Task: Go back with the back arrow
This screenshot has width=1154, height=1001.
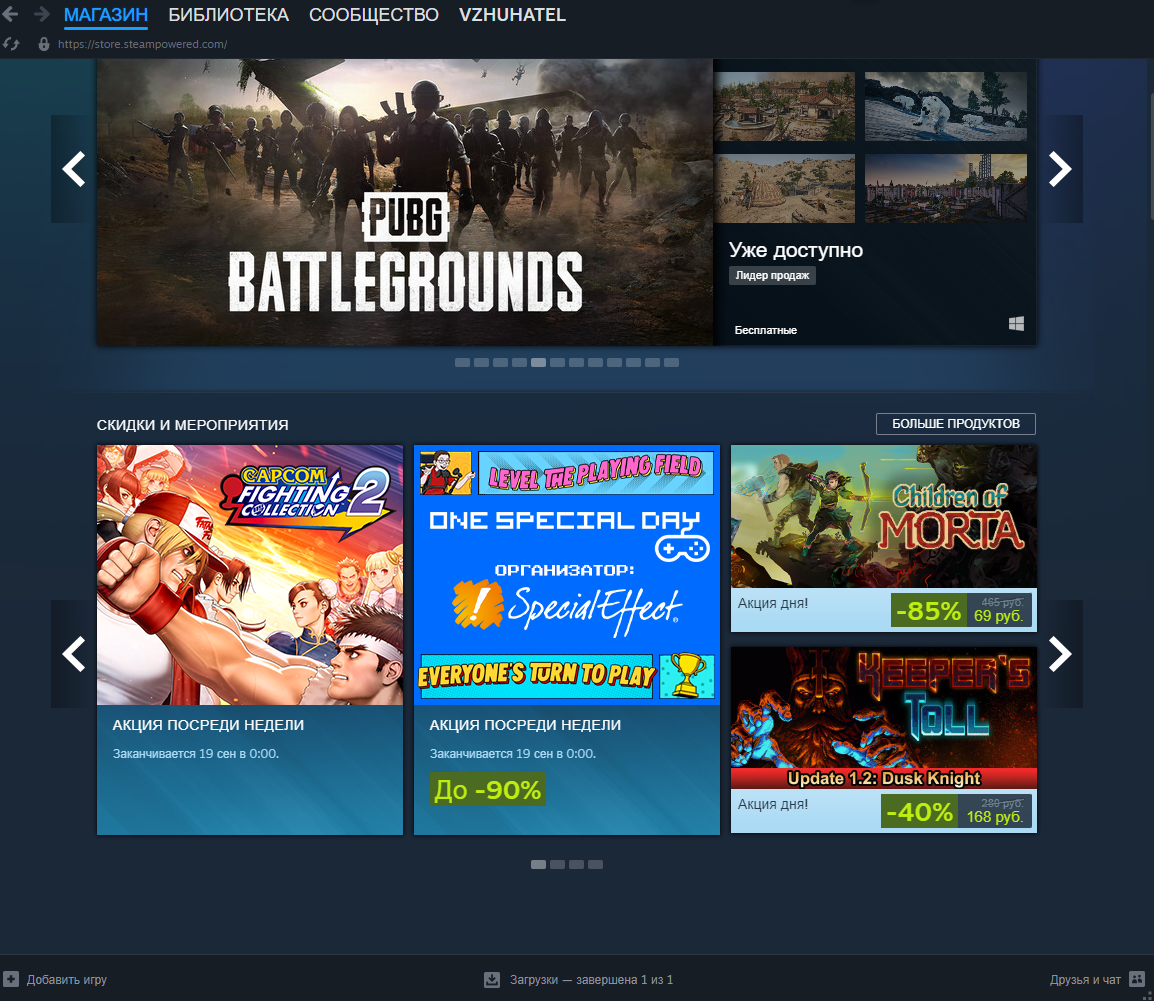Action: pos(10,14)
